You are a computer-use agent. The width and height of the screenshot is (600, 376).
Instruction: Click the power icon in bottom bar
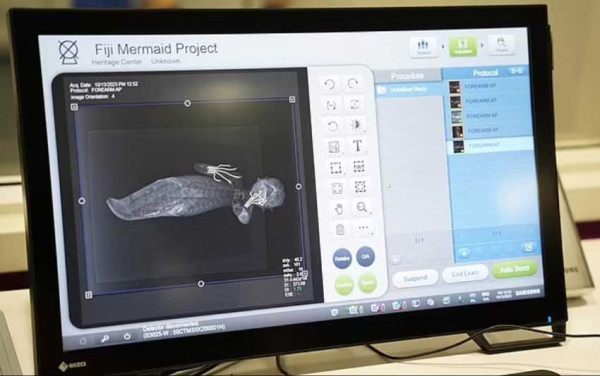[x=127, y=337]
